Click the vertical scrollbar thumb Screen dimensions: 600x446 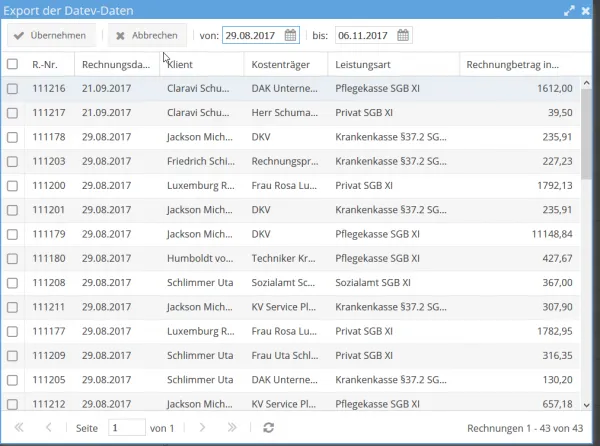tap(586, 134)
